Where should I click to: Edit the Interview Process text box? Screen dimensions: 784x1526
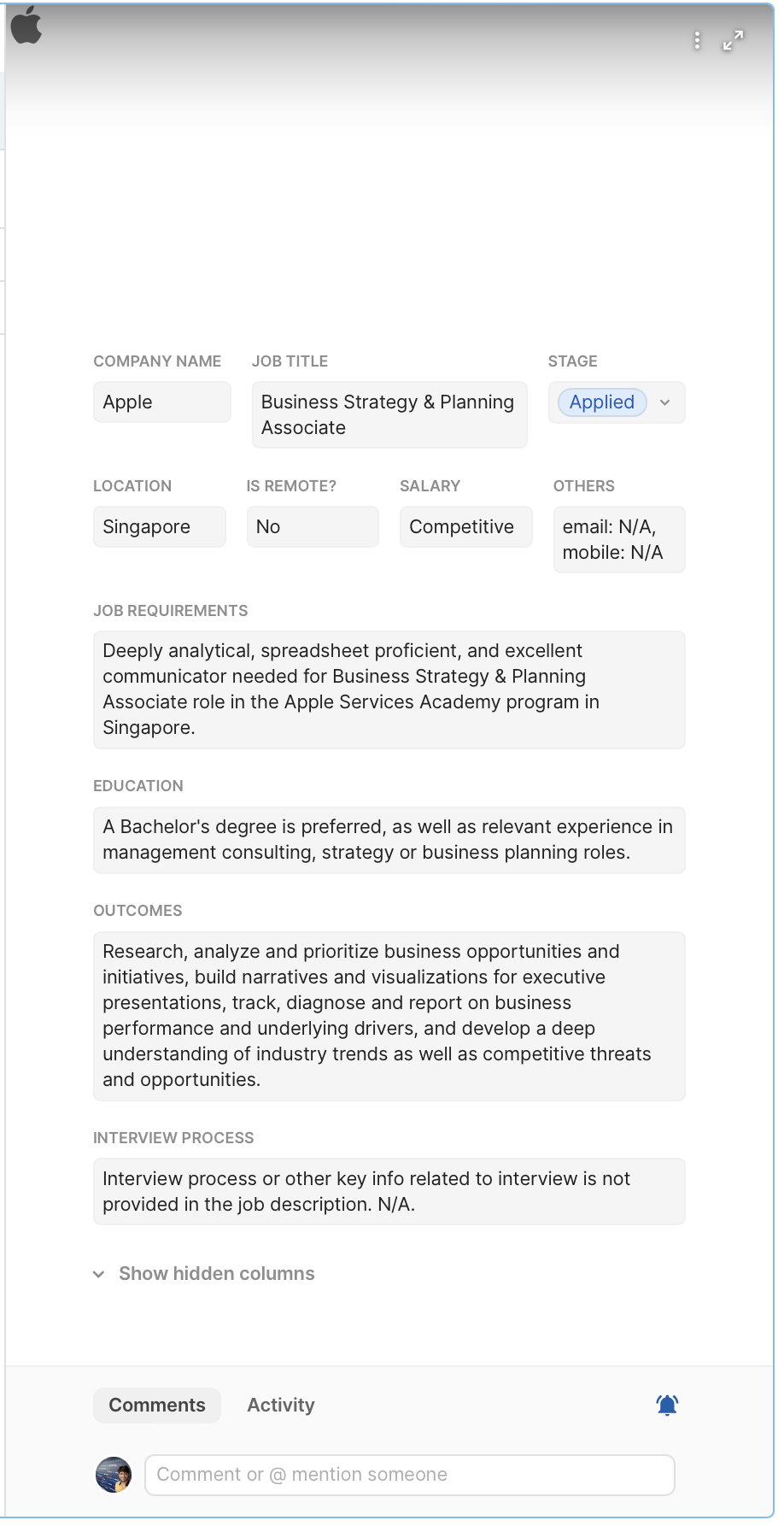tap(389, 1192)
